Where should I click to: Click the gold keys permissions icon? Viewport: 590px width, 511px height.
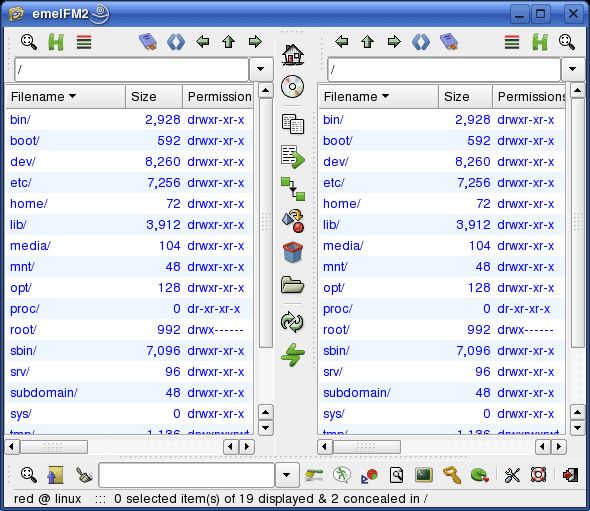click(452, 475)
